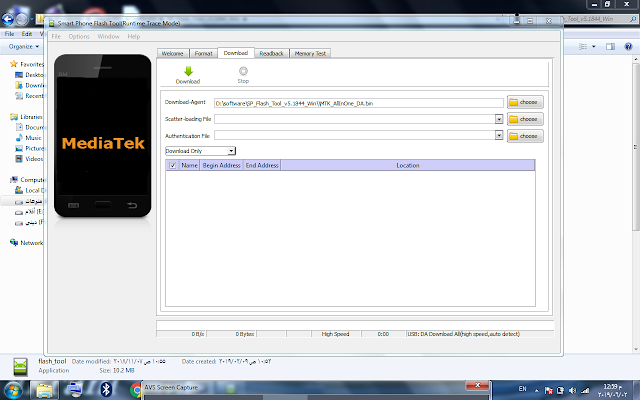Choose a Scatter-loading file

tap(525, 119)
